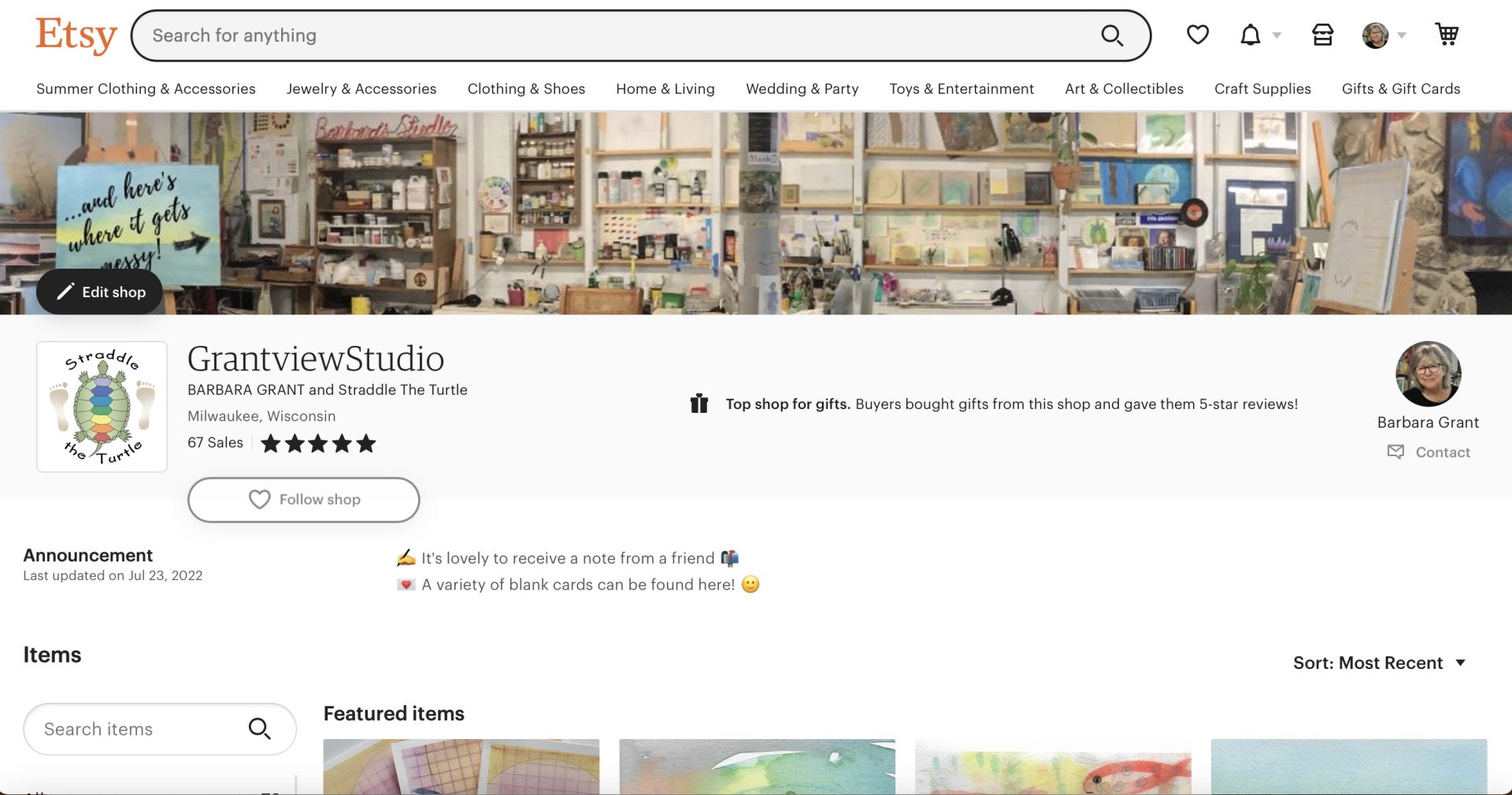
Task: Click the account profile avatar in header
Action: (x=1375, y=35)
